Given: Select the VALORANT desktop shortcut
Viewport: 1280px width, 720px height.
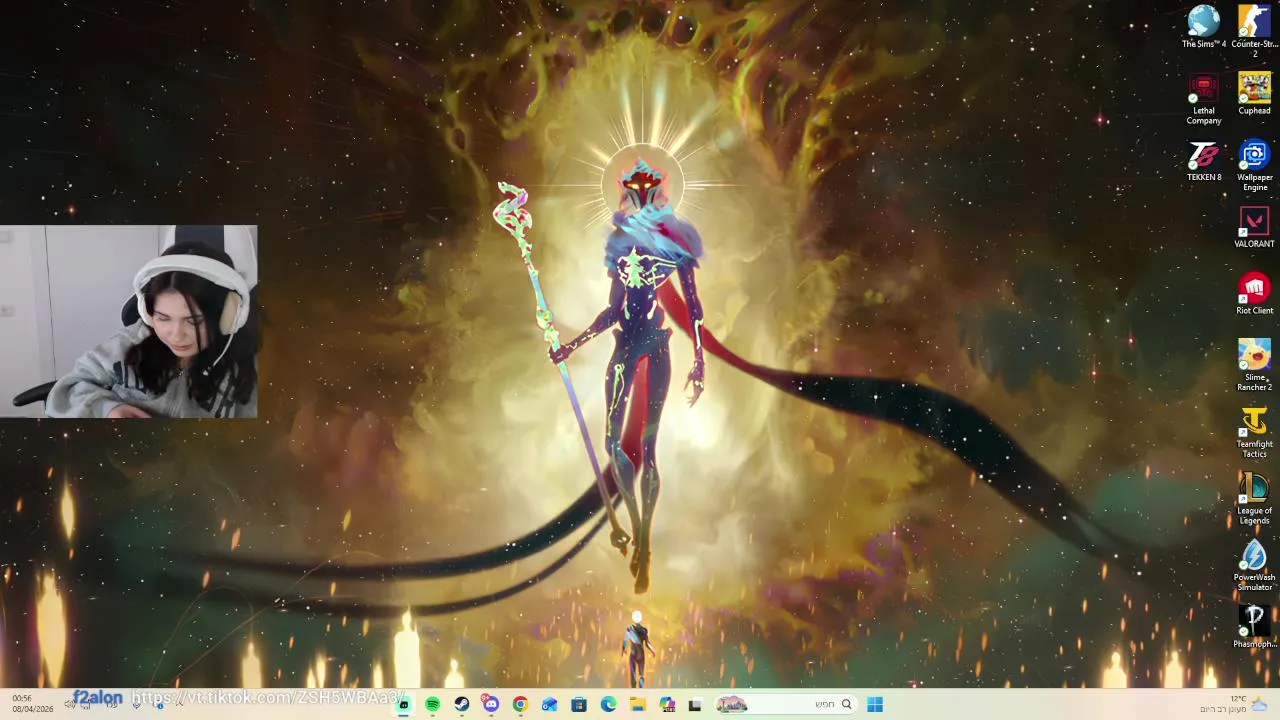Looking at the screenshot, I should [1254, 227].
